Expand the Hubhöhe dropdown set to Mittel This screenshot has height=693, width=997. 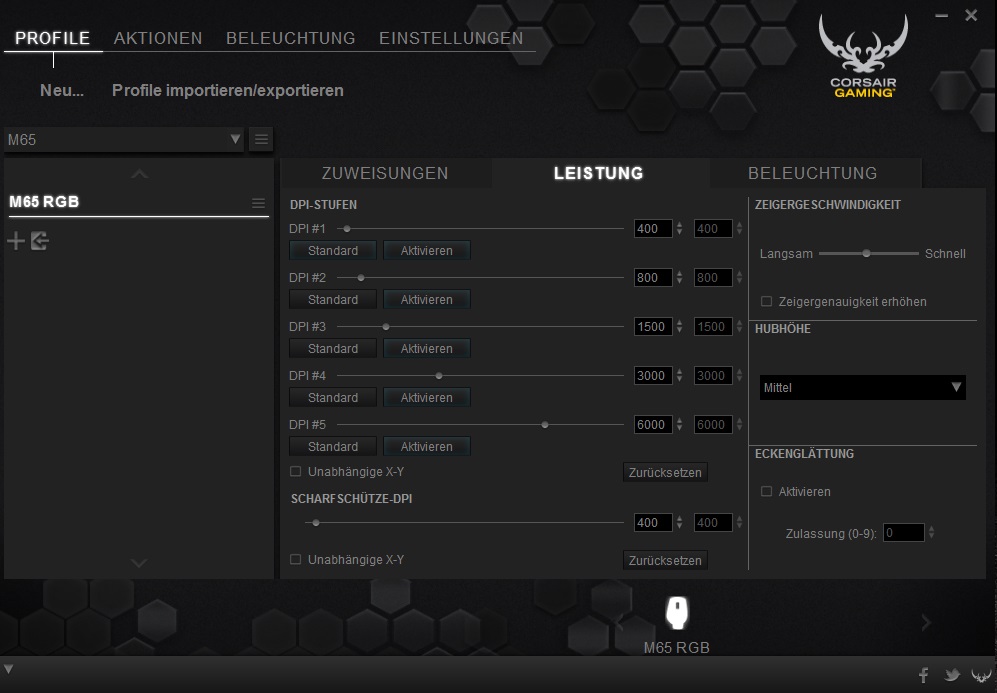coord(862,387)
